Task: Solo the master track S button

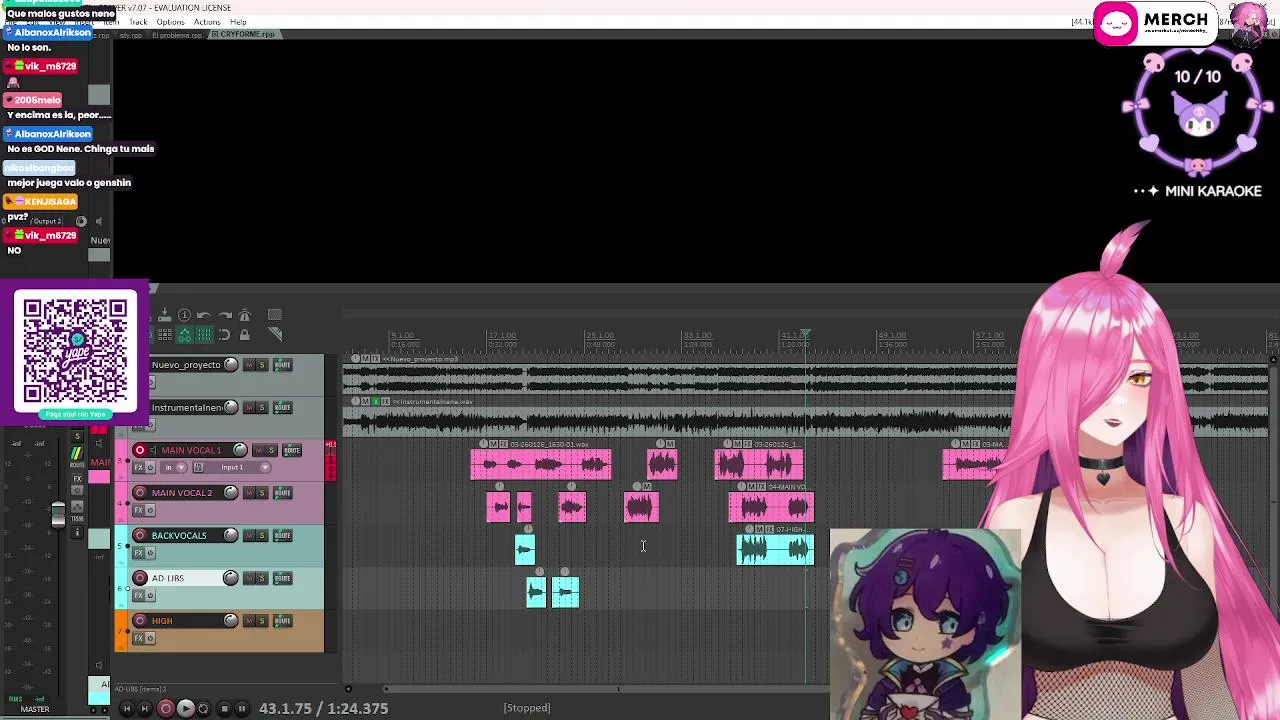Action: (x=77, y=437)
